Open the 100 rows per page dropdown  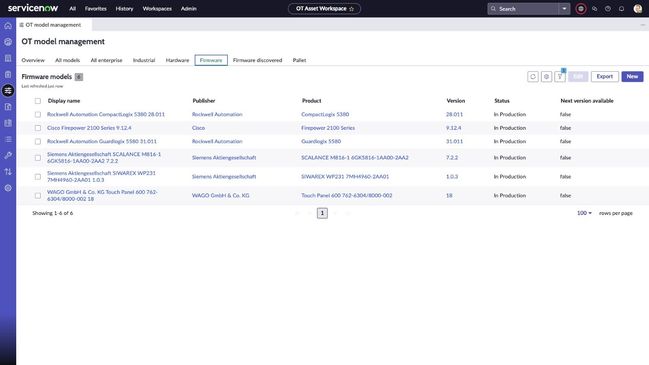pos(584,213)
